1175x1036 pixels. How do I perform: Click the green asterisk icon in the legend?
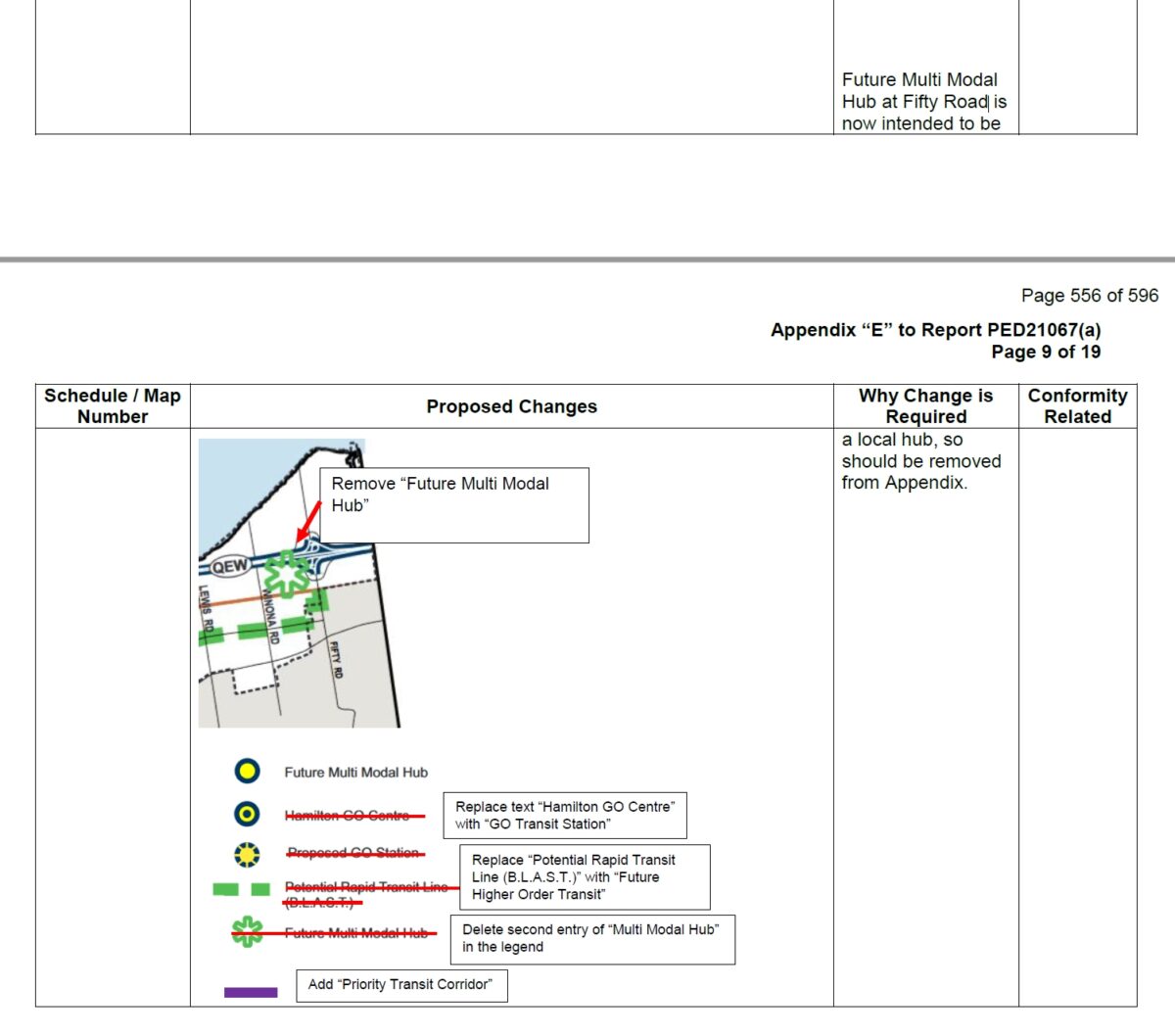(247, 931)
